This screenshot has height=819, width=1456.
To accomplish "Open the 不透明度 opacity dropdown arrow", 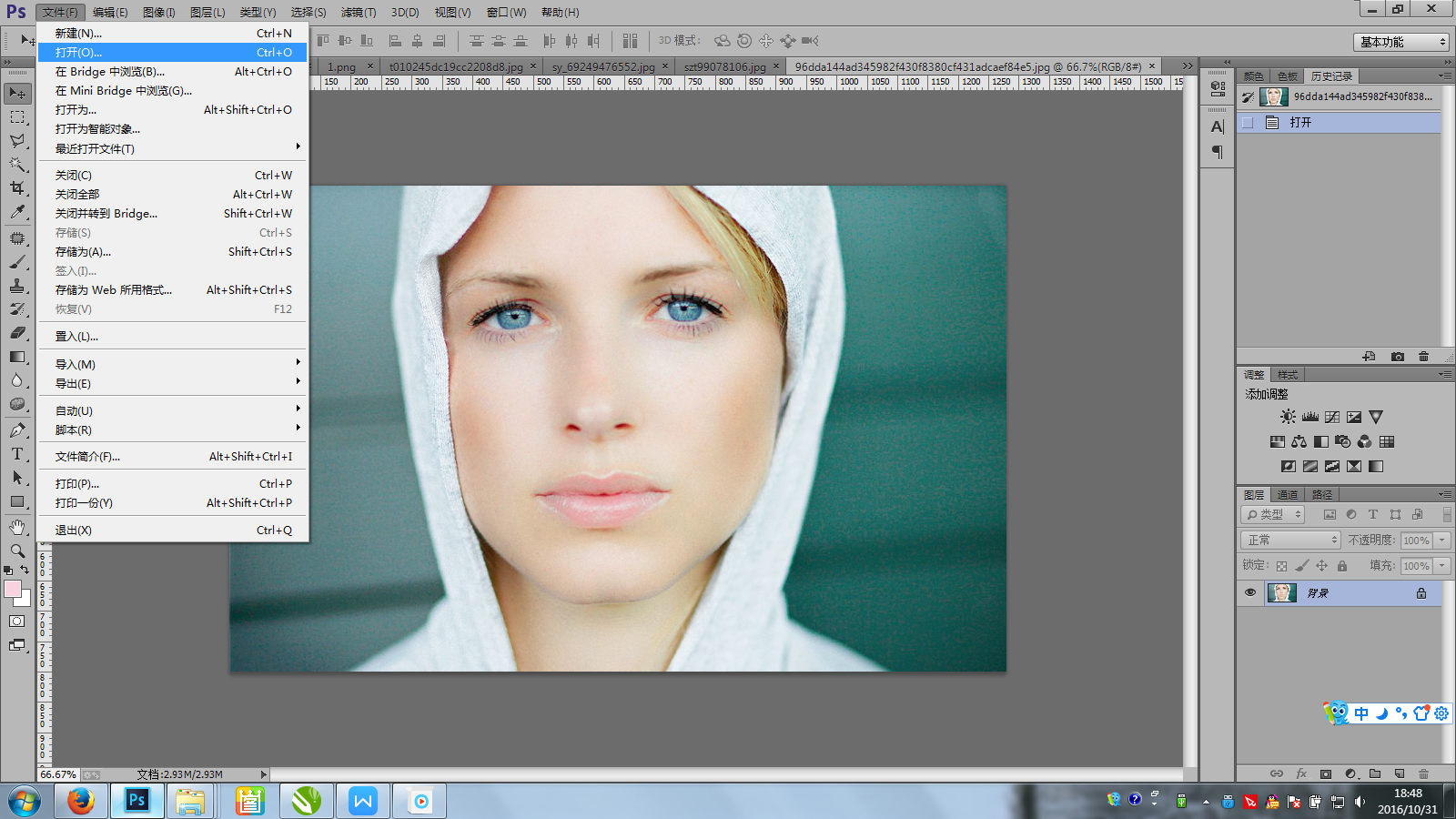I will 1442,541.
